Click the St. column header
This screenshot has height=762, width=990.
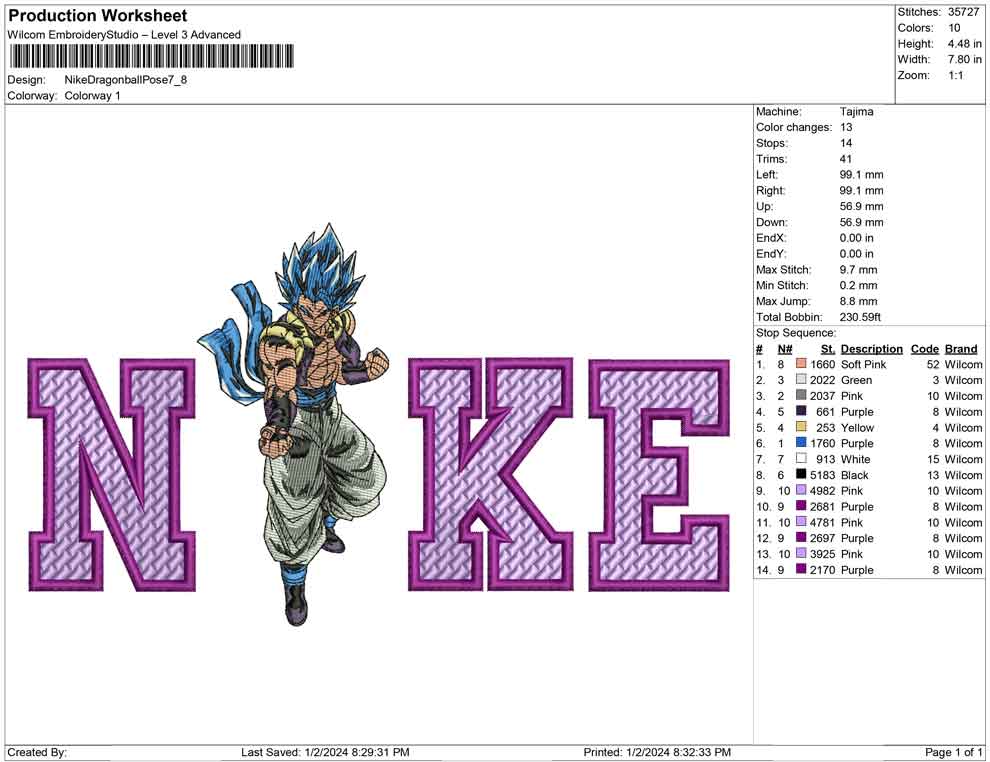point(828,349)
